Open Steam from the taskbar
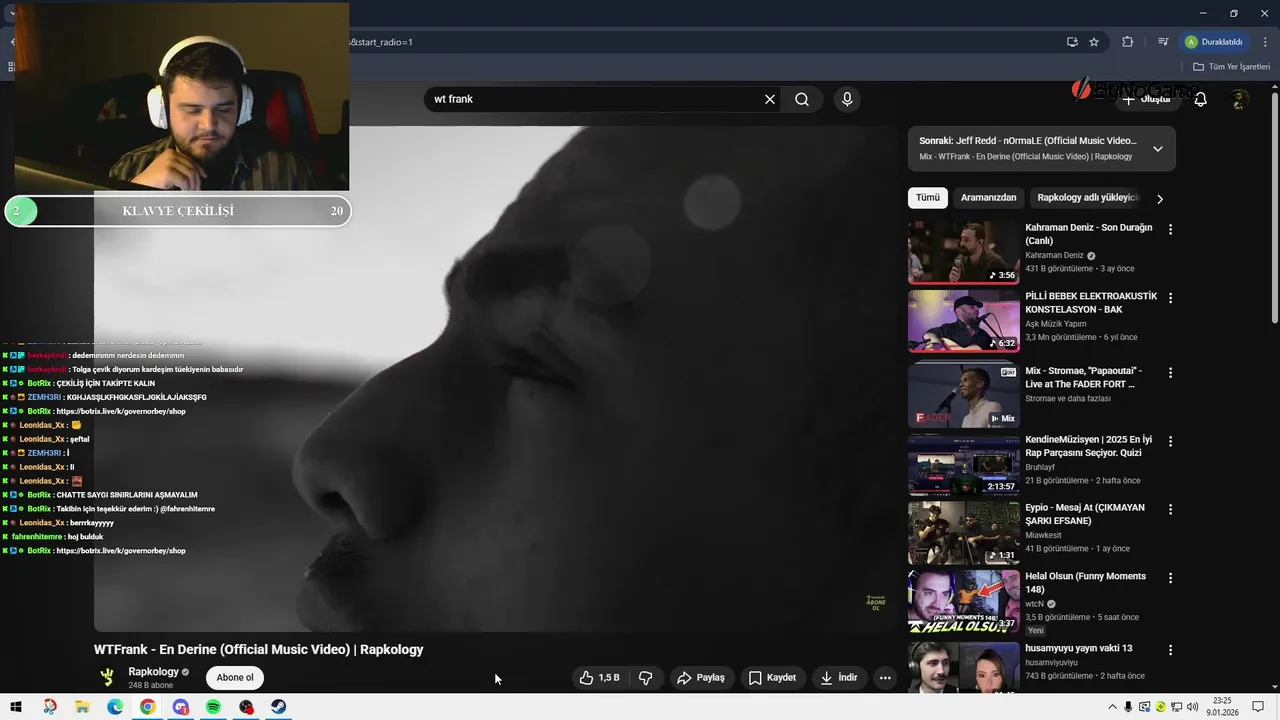 point(279,707)
